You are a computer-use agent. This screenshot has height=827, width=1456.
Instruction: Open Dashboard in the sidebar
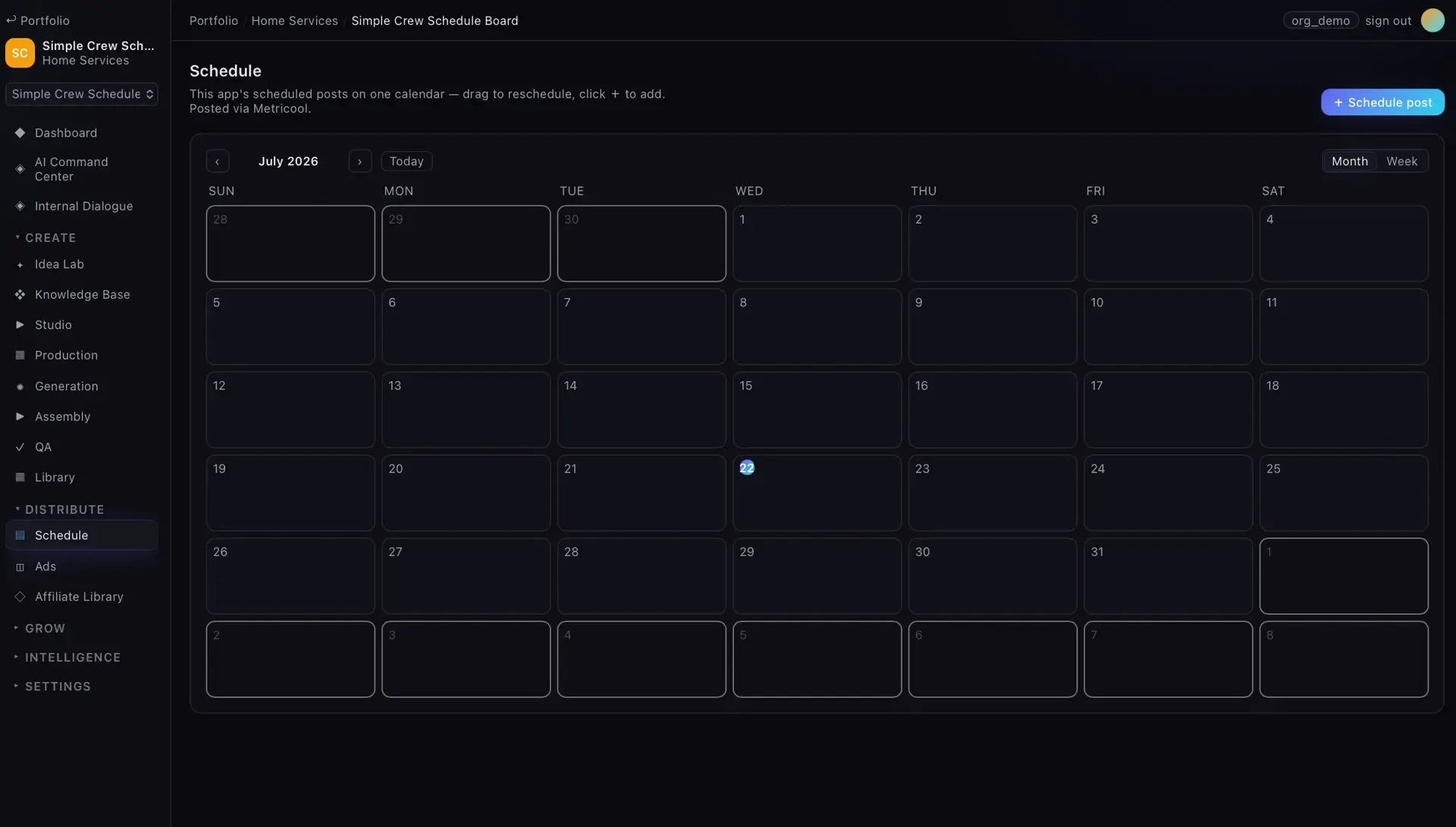click(x=82, y=133)
